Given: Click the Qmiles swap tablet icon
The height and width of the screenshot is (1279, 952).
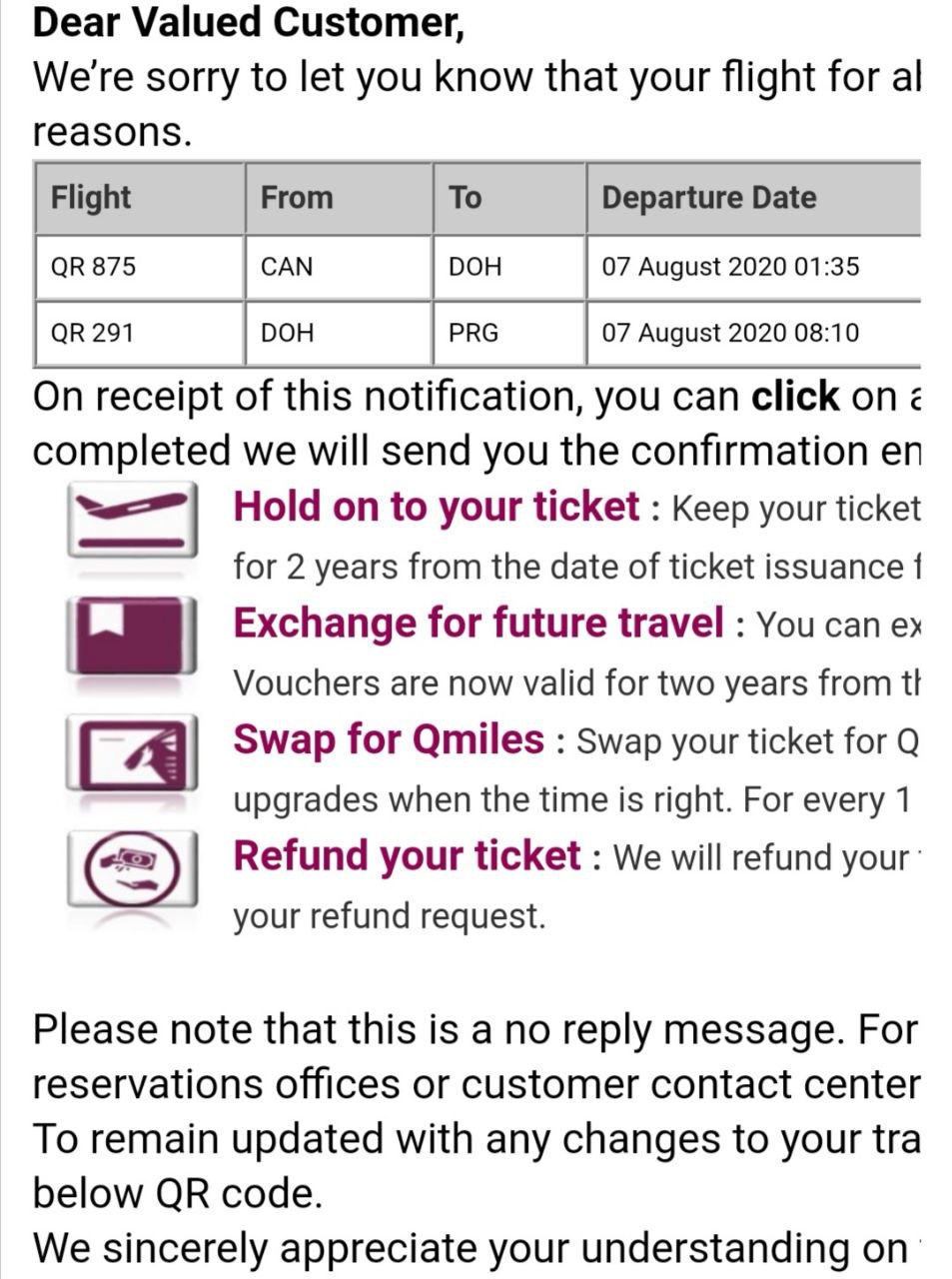Looking at the screenshot, I should 131,752.
